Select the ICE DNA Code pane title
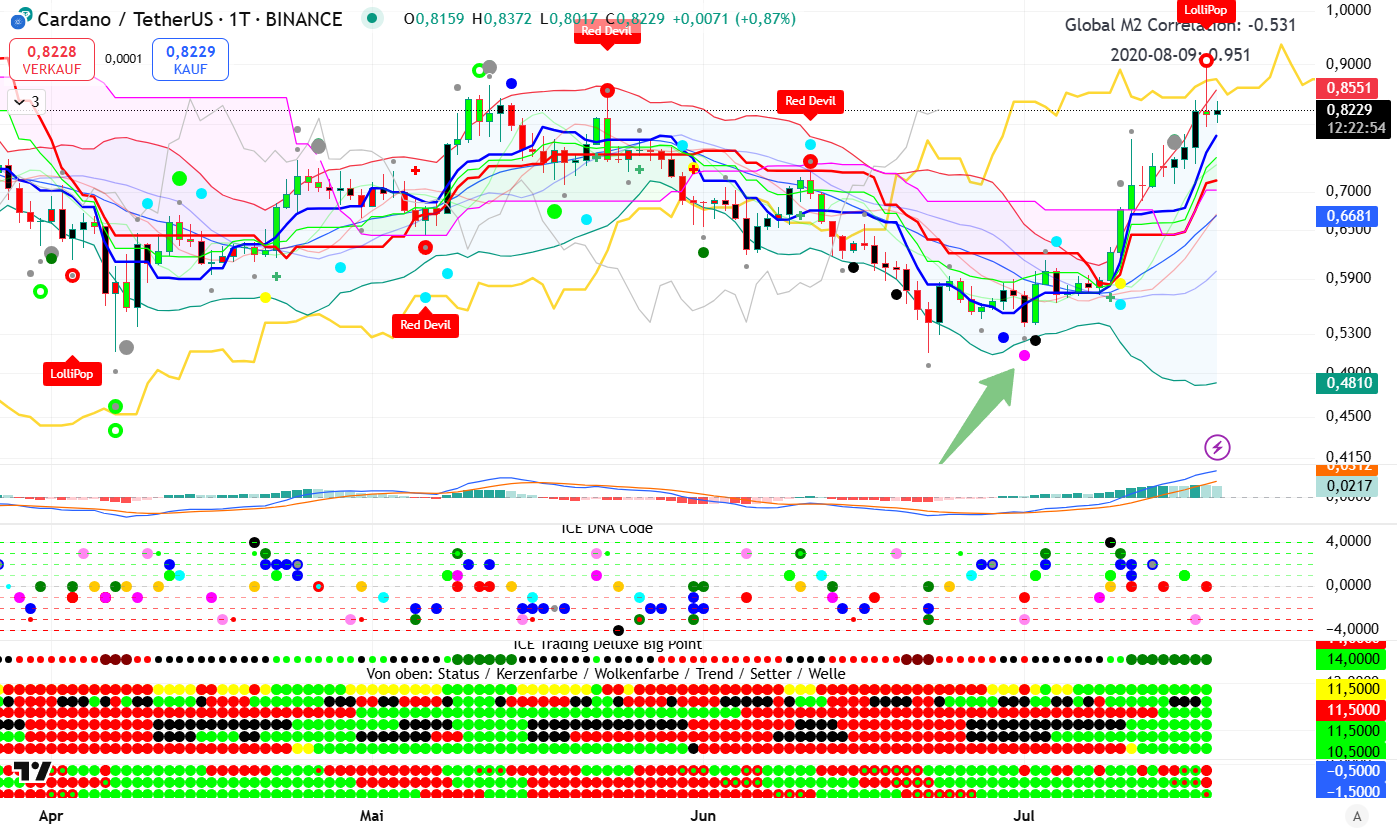The image size is (1397, 828). [x=607, y=529]
